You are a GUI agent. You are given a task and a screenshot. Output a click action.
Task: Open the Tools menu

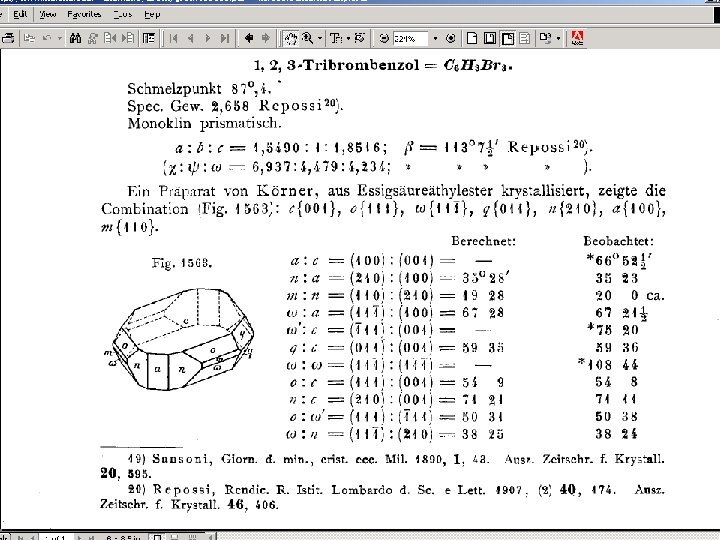pyautogui.click(x=123, y=14)
